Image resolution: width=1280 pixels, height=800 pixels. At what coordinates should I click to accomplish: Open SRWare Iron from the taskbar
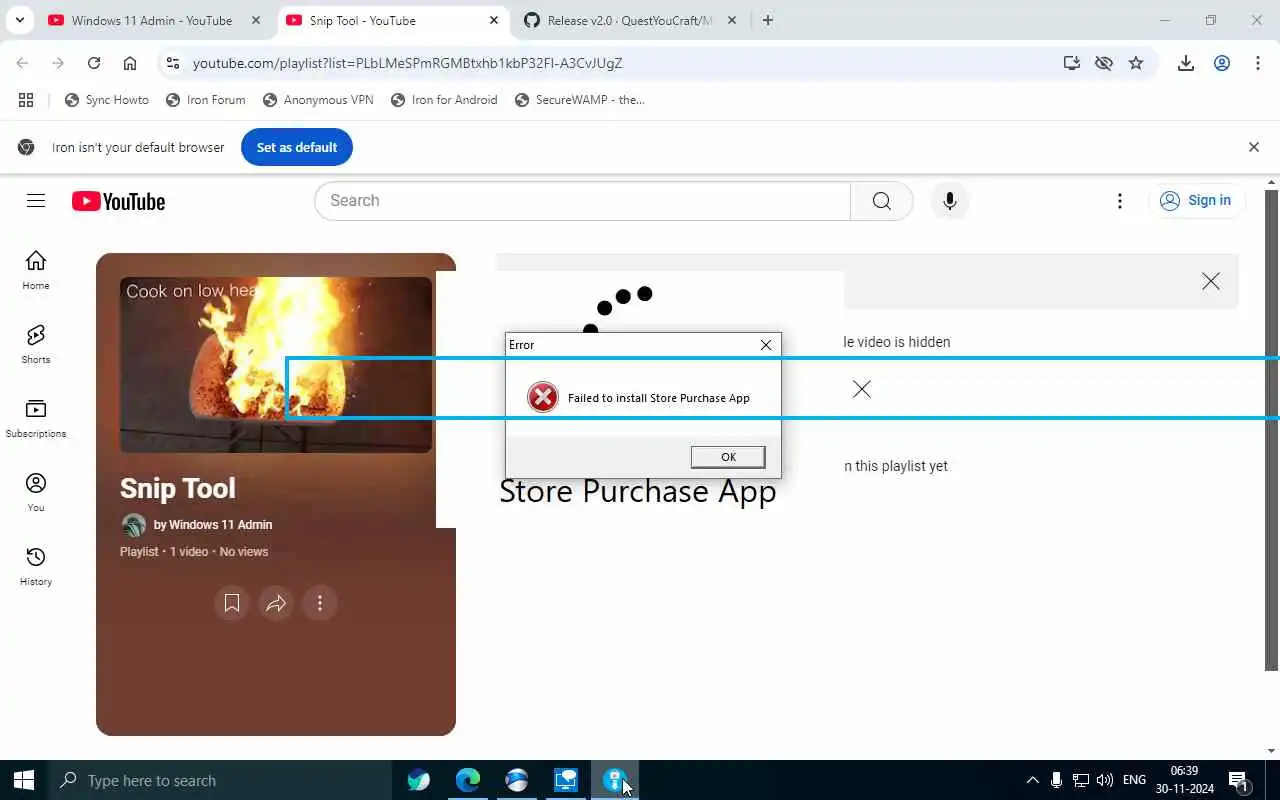click(x=517, y=780)
